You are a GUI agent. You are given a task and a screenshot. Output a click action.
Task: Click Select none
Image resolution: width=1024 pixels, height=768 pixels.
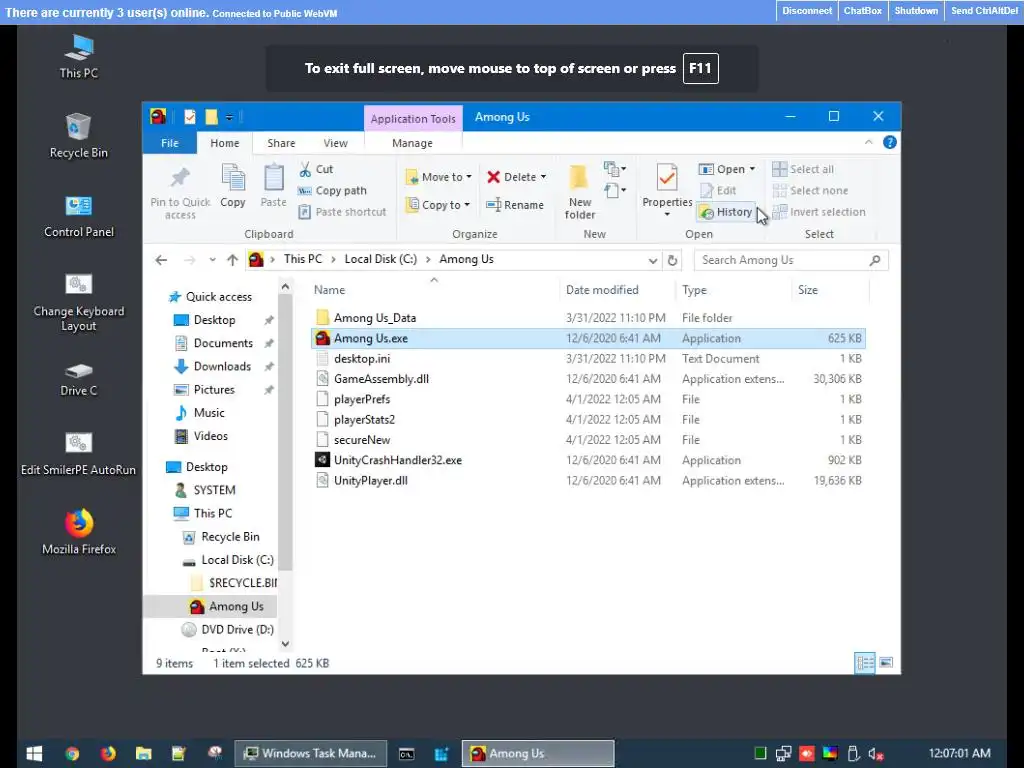click(x=810, y=191)
